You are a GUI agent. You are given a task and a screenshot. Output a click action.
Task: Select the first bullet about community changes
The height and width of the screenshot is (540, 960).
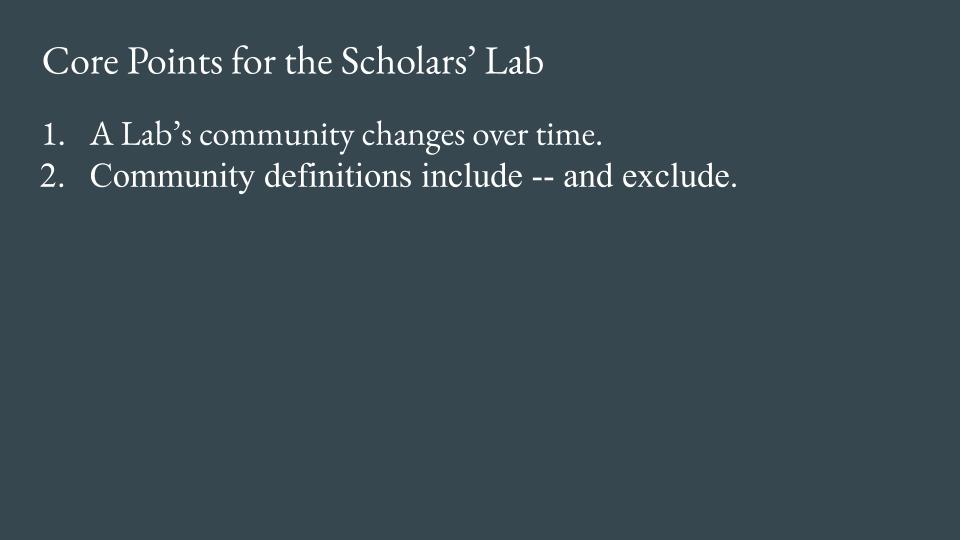coord(345,135)
